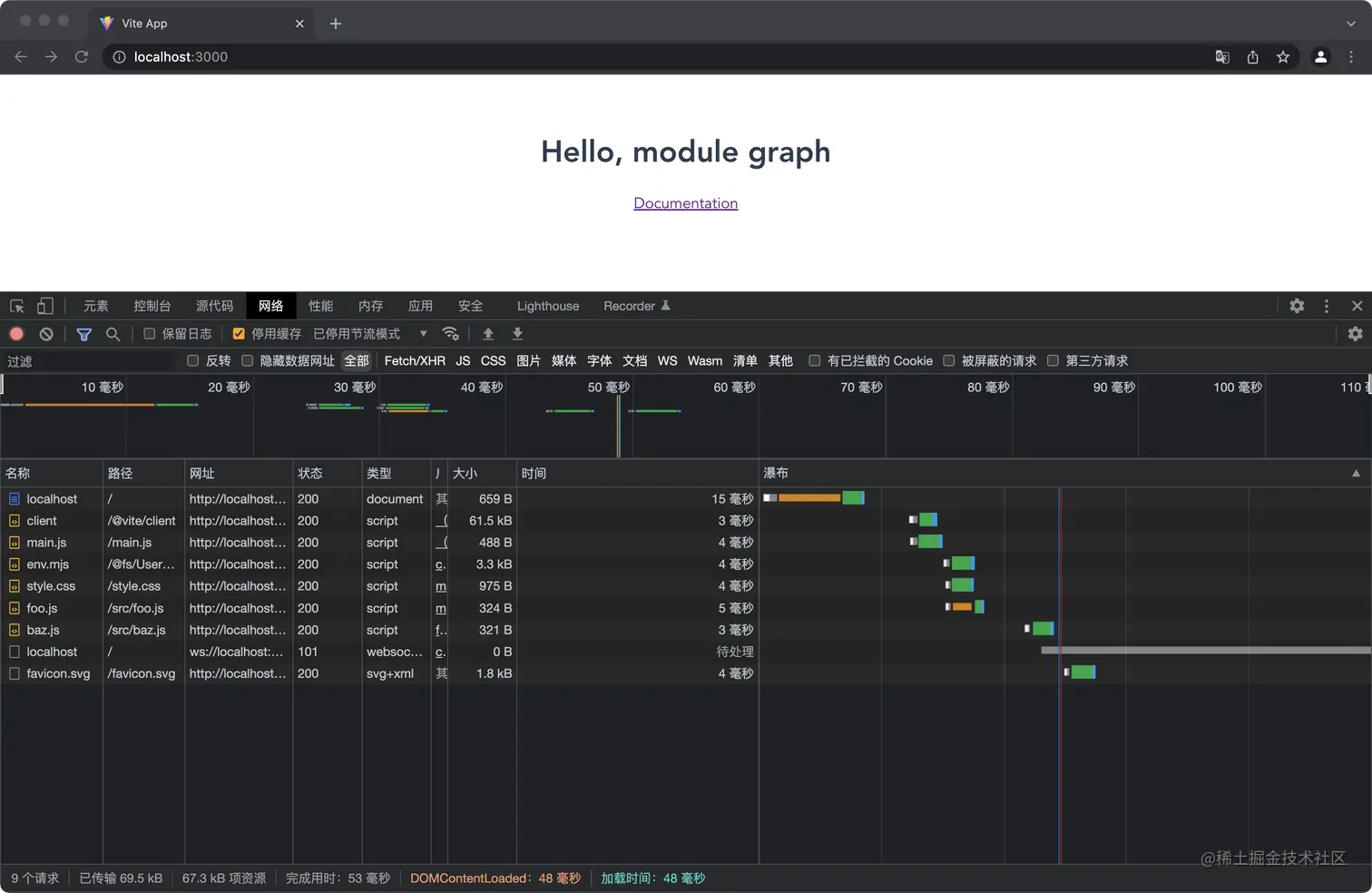Close the Vite App tab
This screenshot has width=1372, height=893.
(299, 24)
